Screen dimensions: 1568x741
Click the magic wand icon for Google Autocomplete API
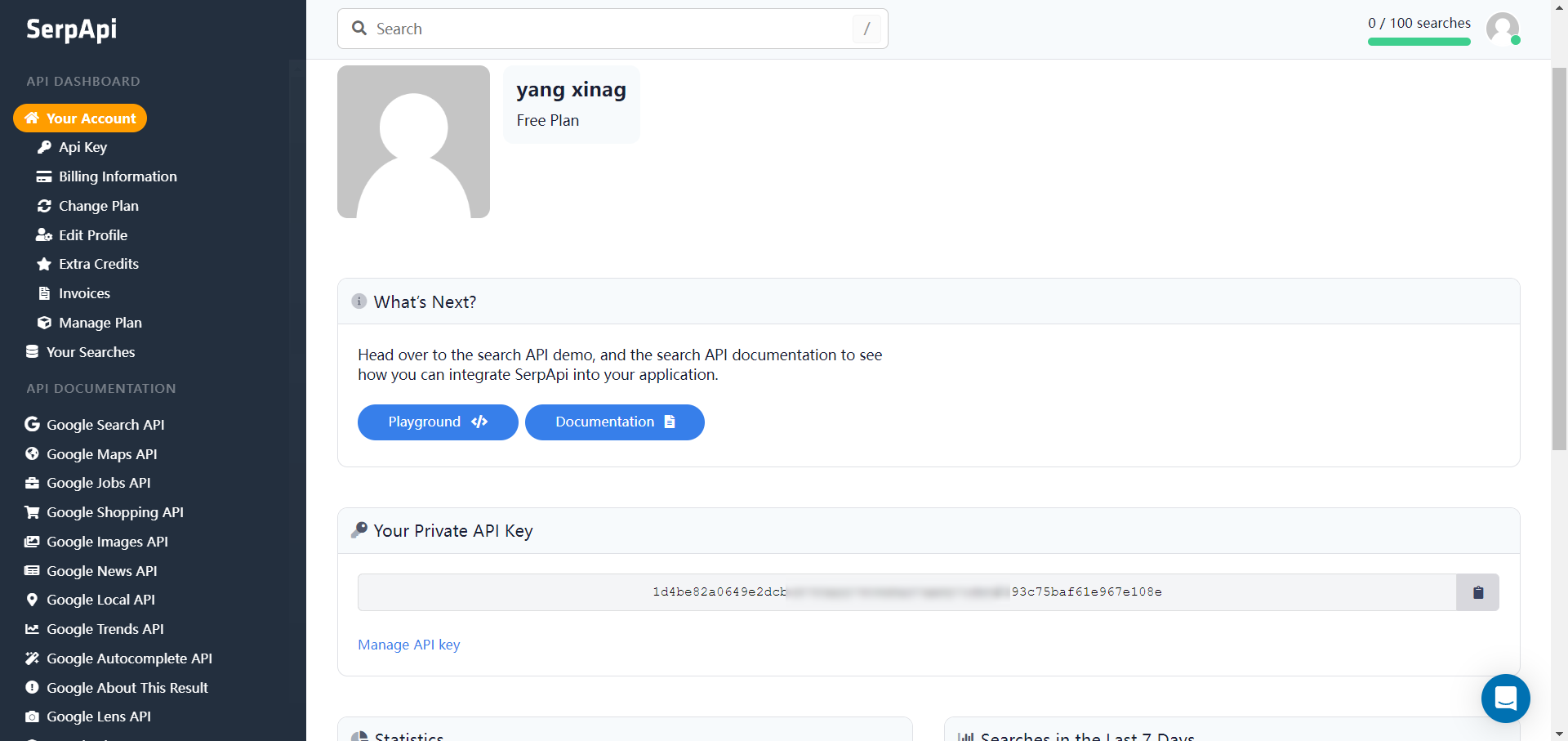32,658
